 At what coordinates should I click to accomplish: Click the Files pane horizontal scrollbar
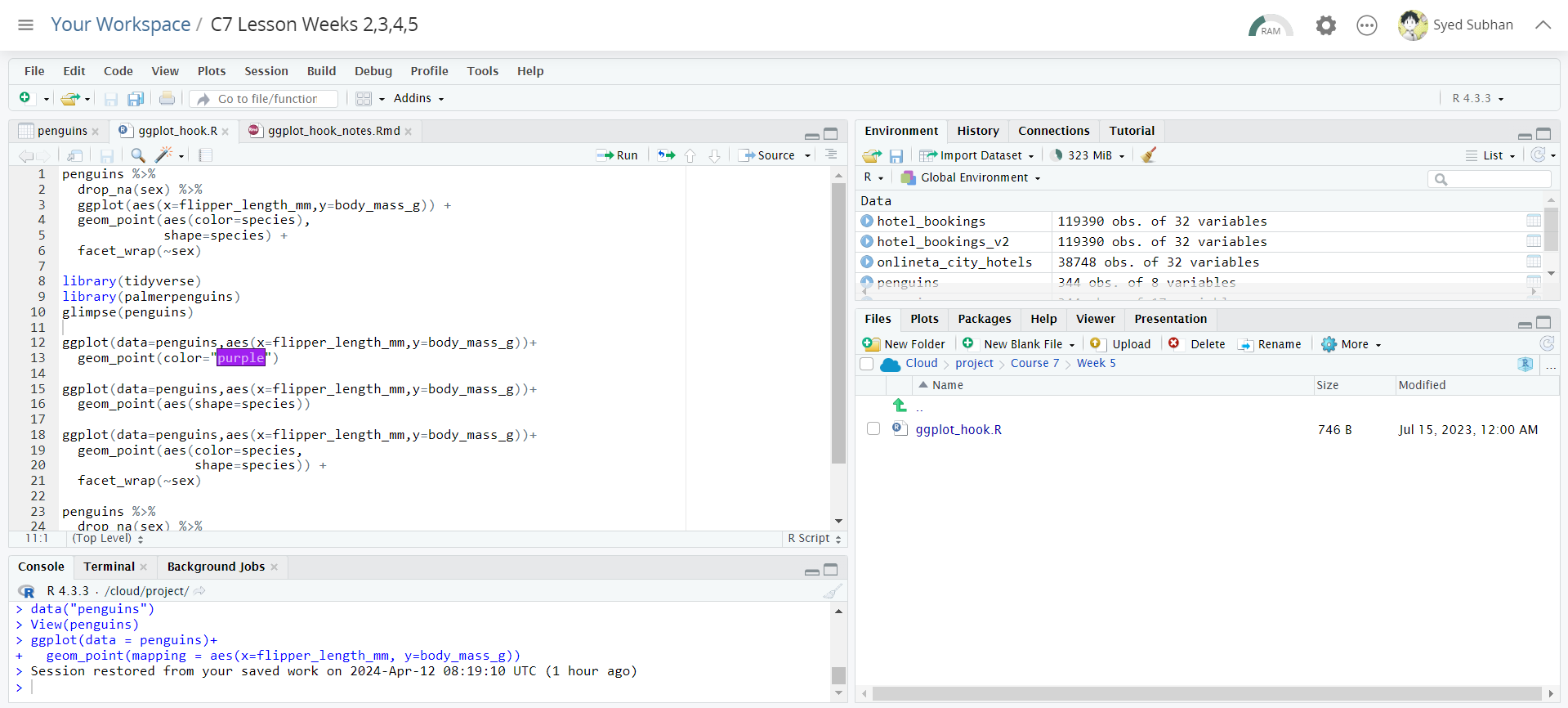[x=1207, y=693]
